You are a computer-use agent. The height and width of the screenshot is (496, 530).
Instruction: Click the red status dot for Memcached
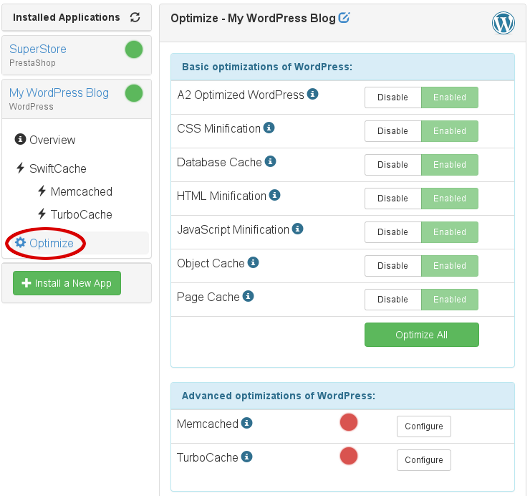tap(348, 422)
